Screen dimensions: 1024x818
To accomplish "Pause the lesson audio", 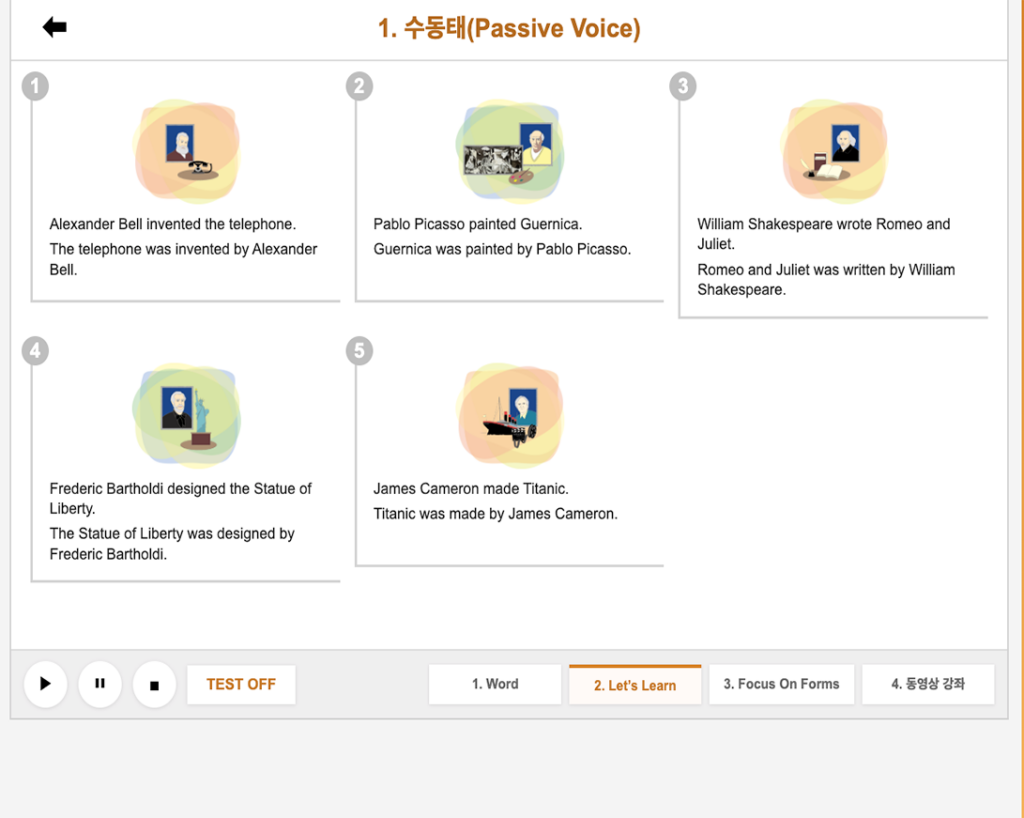I will tap(100, 684).
